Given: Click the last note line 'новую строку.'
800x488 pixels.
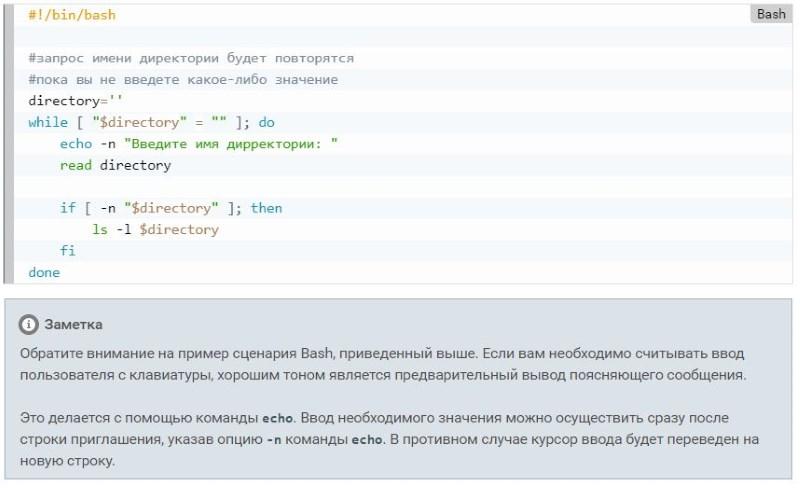Looking at the screenshot, I should 67,461.
